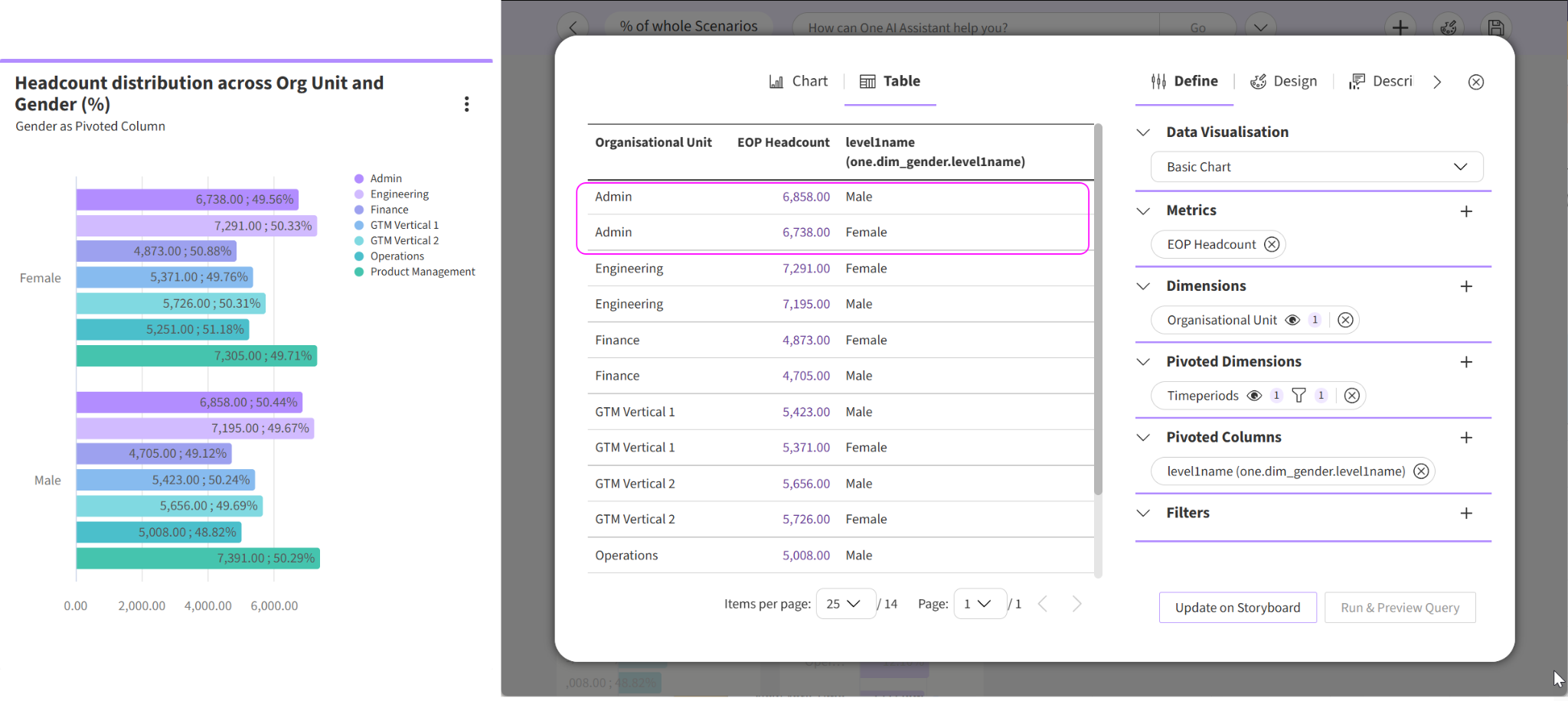
Task: Add a new metric with plus icon
Action: pyautogui.click(x=1465, y=211)
